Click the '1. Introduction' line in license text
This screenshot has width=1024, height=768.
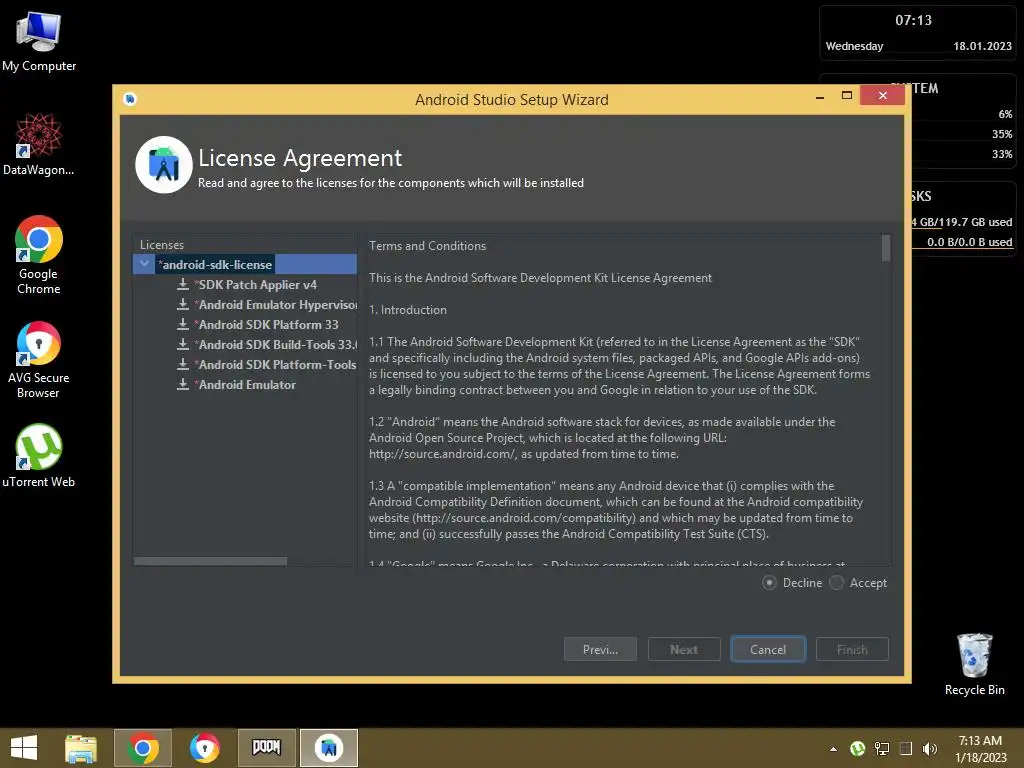[x=408, y=310]
